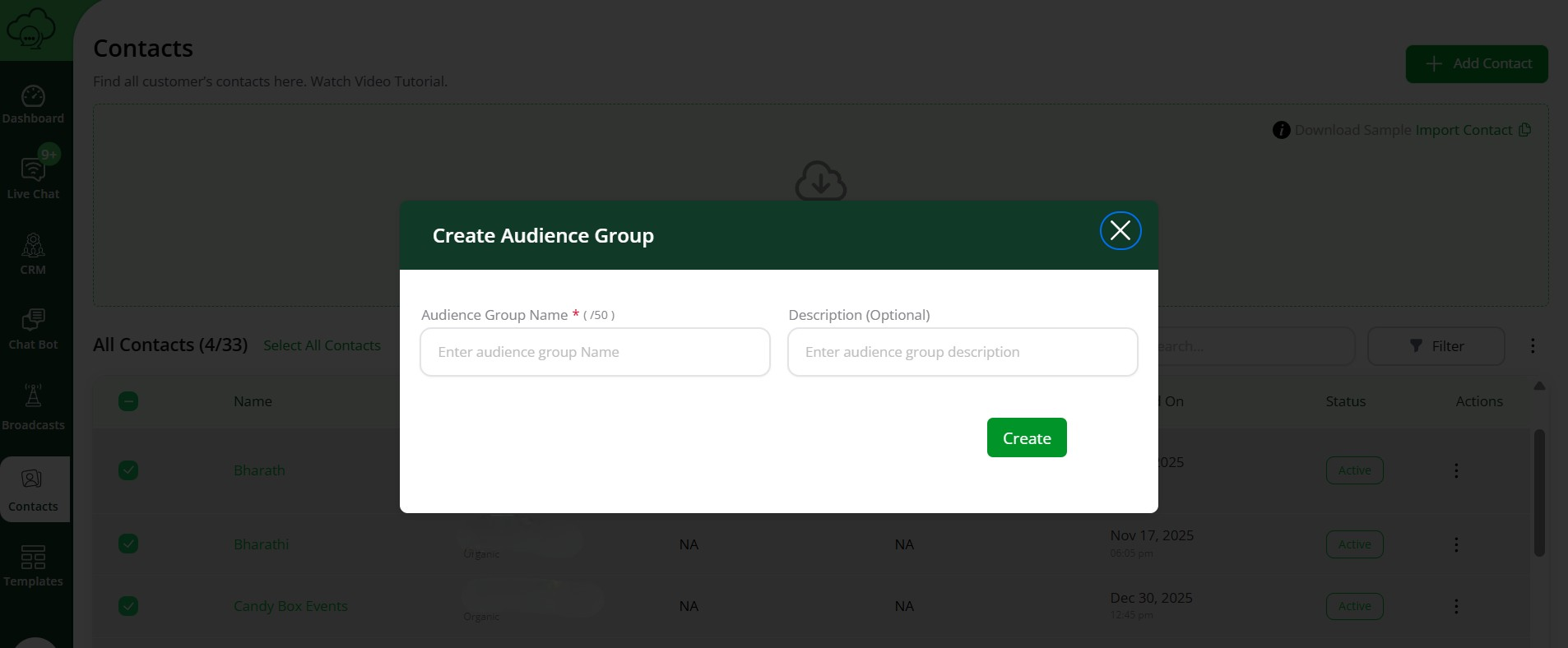Click the contacts table vertical scrollbar
1568x648 pixels.
click(x=1539, y=492)
